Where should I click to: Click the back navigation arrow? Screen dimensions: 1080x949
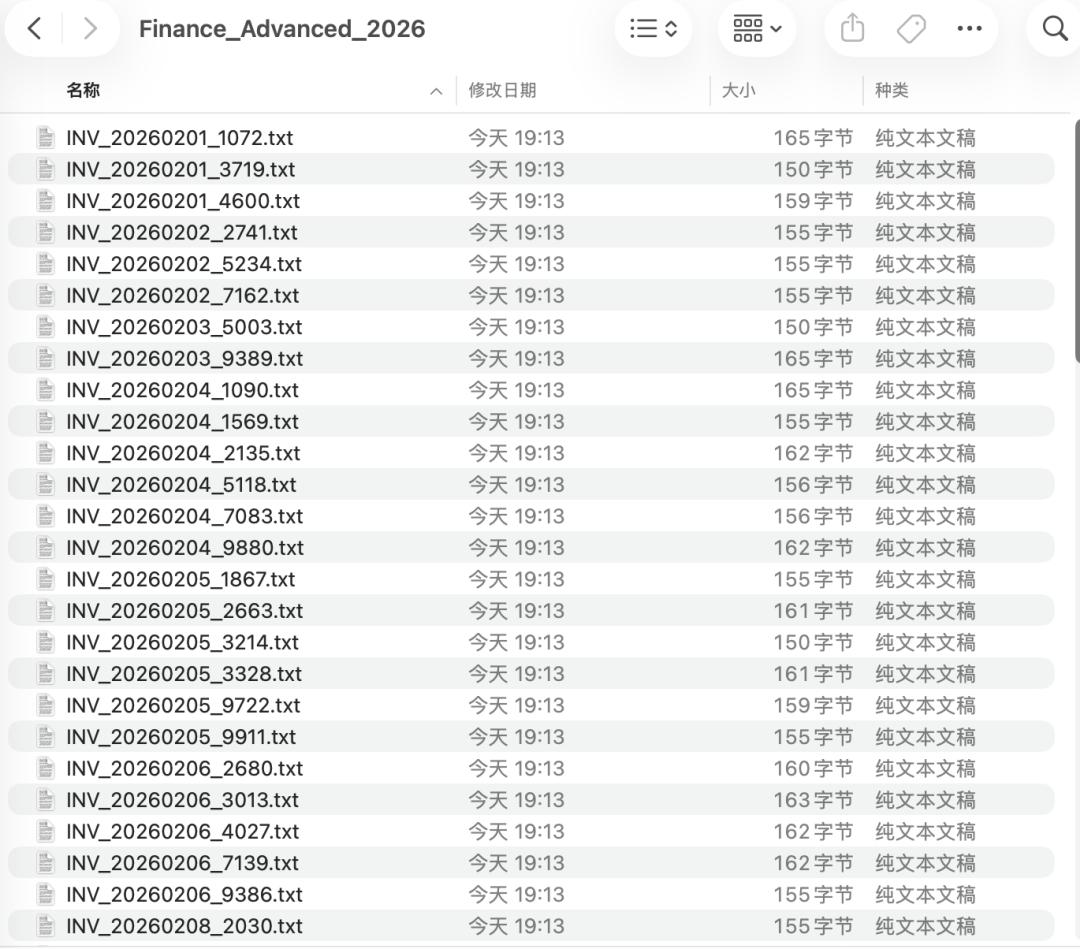(34, 29)
